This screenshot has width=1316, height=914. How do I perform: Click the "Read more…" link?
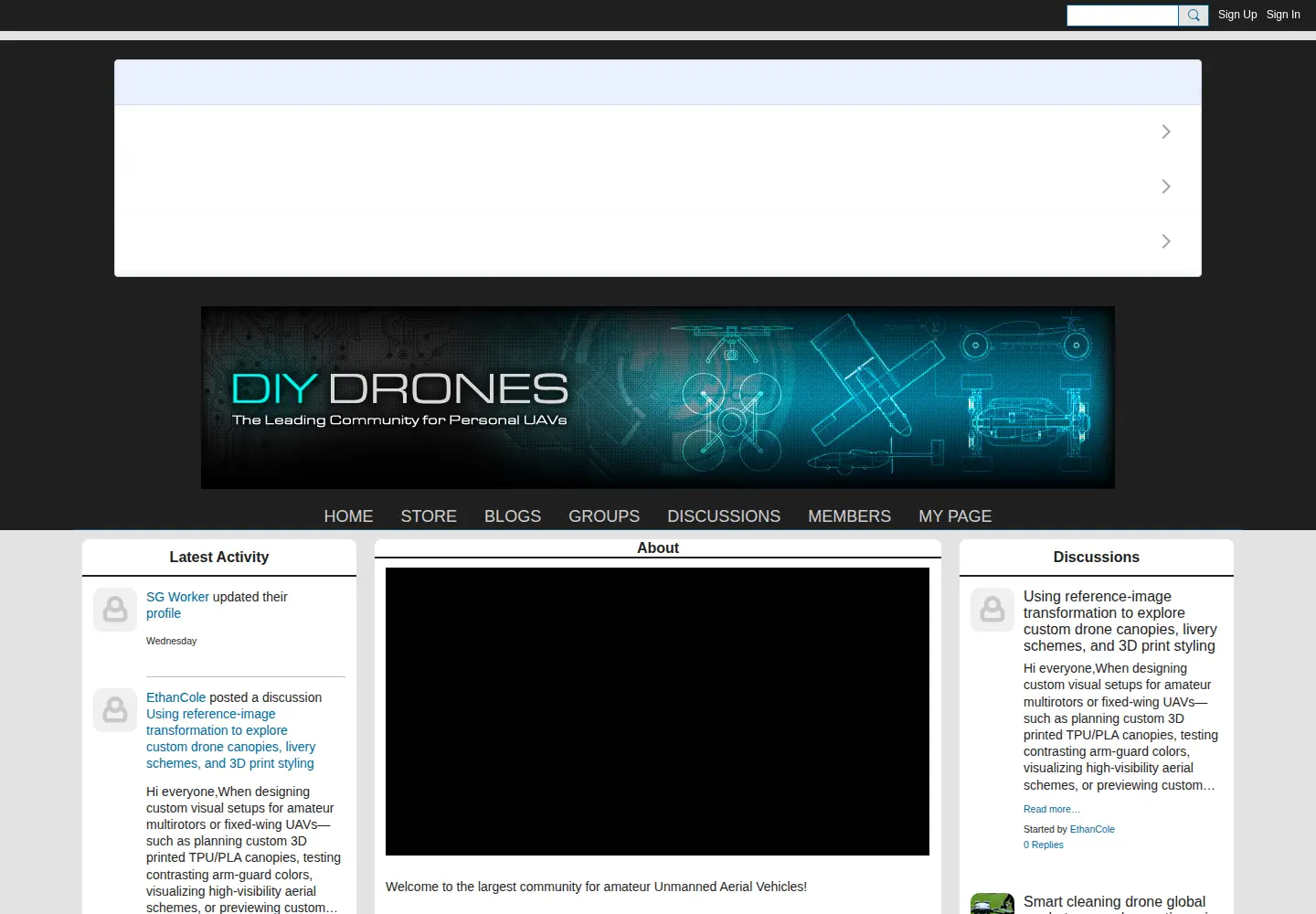click(1052, 809)
